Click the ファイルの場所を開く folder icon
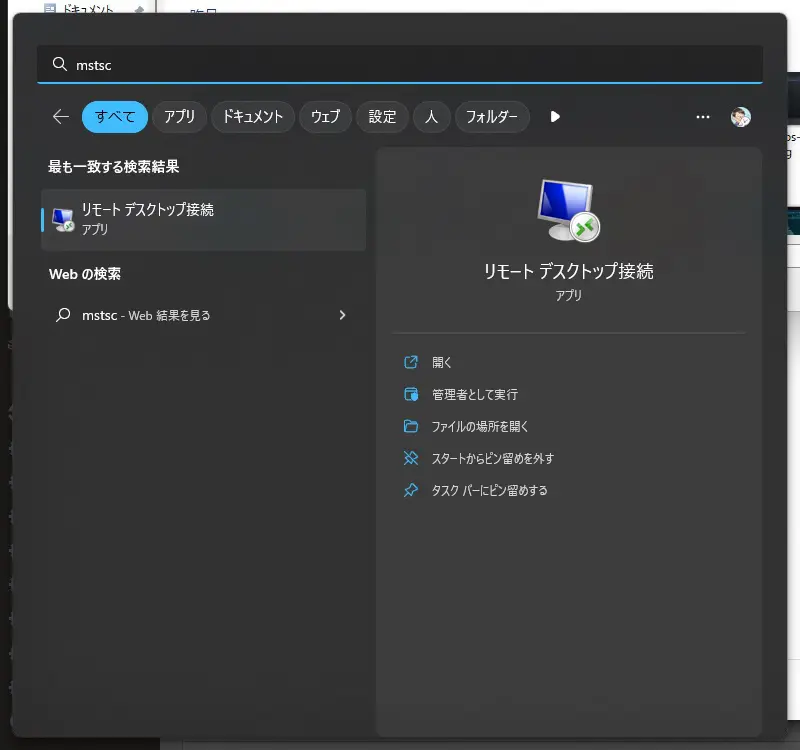Screen dimensions: 800x750 [x=410, y=426]
